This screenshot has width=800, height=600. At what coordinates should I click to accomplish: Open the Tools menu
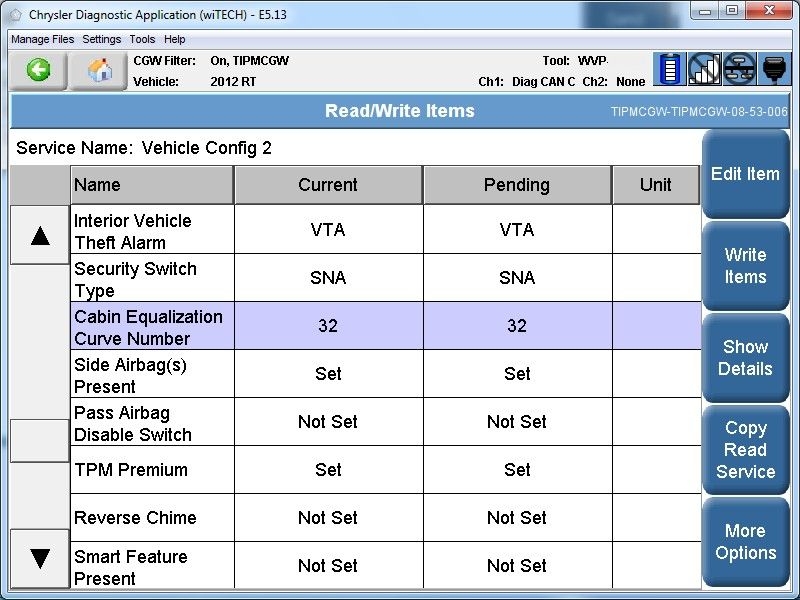[143, 39]
